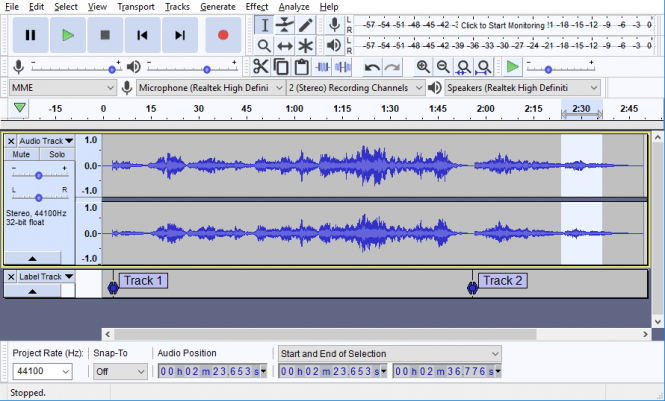Open the Speakers playback device dropdown
The height and width of the screenshot is (401, 665).
pyautogui.click(x=522, y=88)
